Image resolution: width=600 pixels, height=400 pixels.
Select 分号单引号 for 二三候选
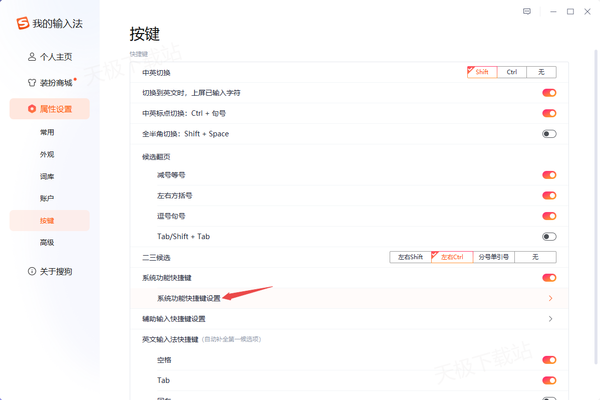(492, 257)
